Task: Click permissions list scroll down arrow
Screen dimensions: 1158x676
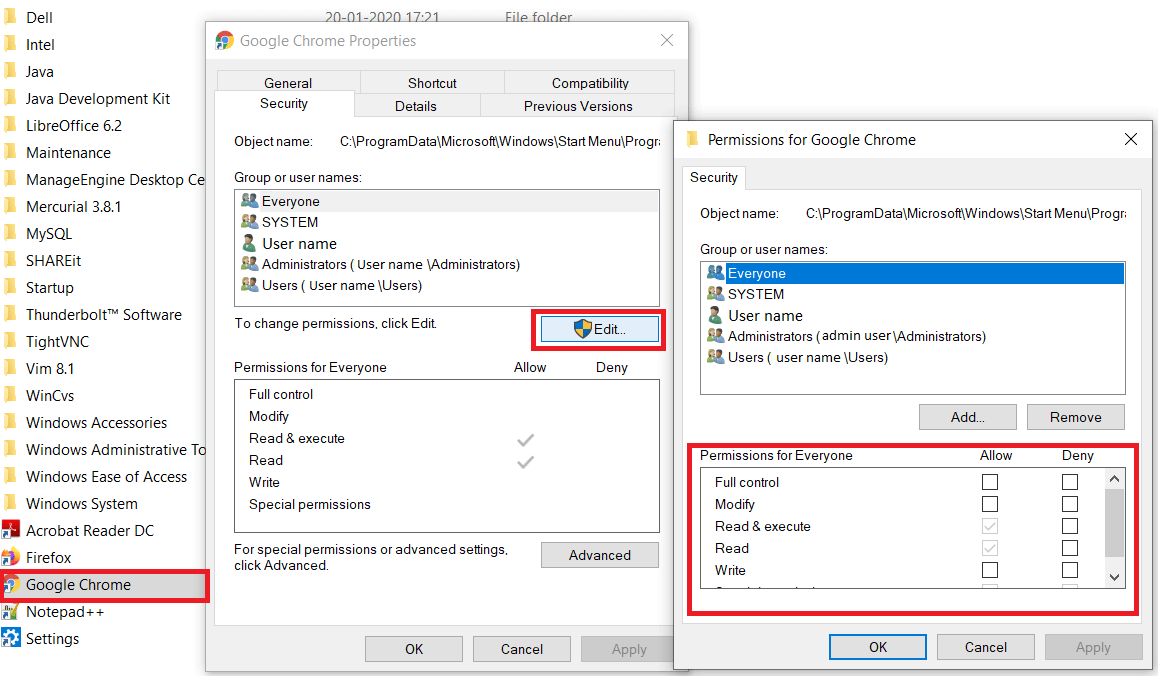Action: (x=1114, y=577)
